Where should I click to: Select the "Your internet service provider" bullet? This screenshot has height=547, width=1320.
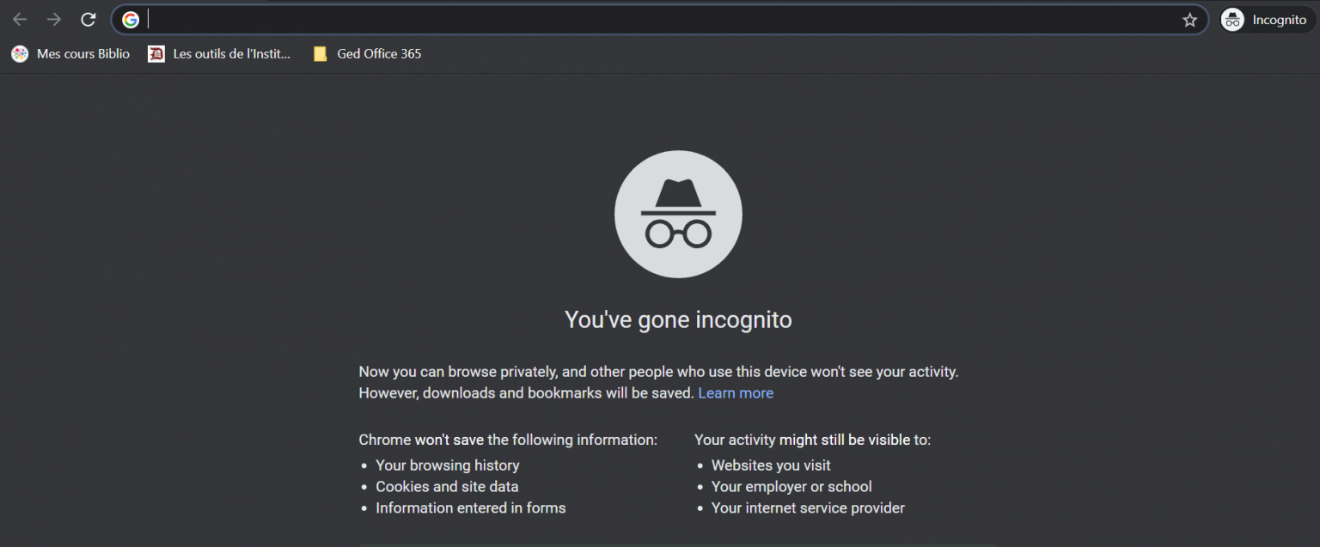(x=807, y=508)
